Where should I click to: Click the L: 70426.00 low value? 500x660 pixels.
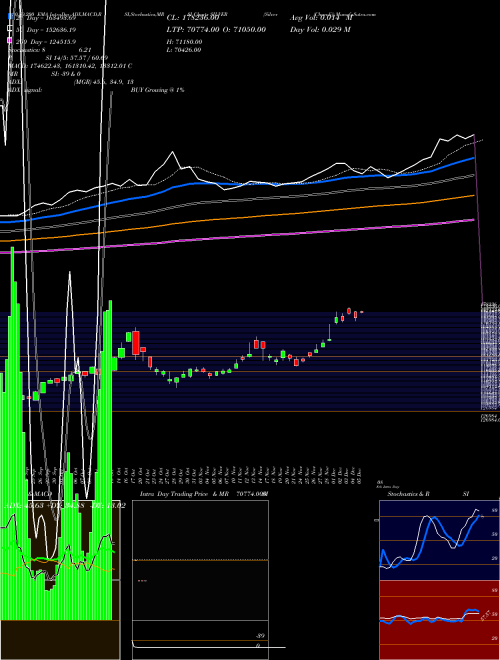pyautogui.click(x=184, y=50)
